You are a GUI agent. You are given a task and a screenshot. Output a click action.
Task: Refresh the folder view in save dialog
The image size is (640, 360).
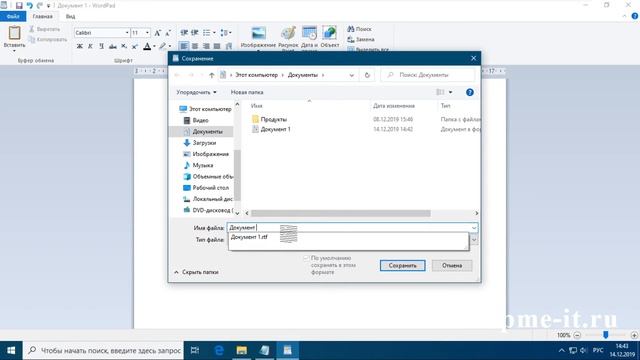pyautogui.click(x=367, y=75)
